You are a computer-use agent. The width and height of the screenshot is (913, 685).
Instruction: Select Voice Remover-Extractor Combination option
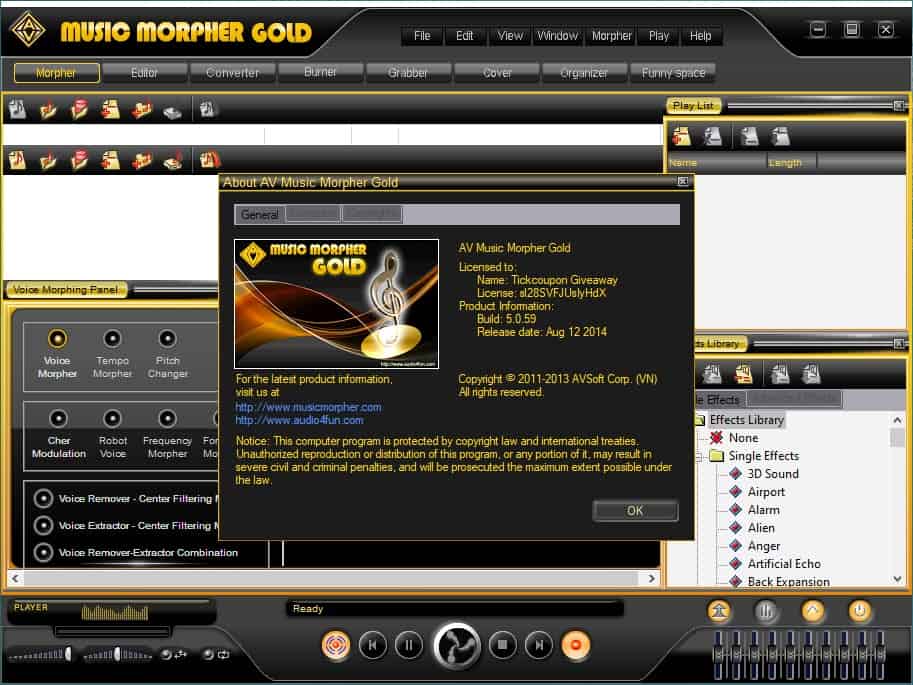pos(43,552)
